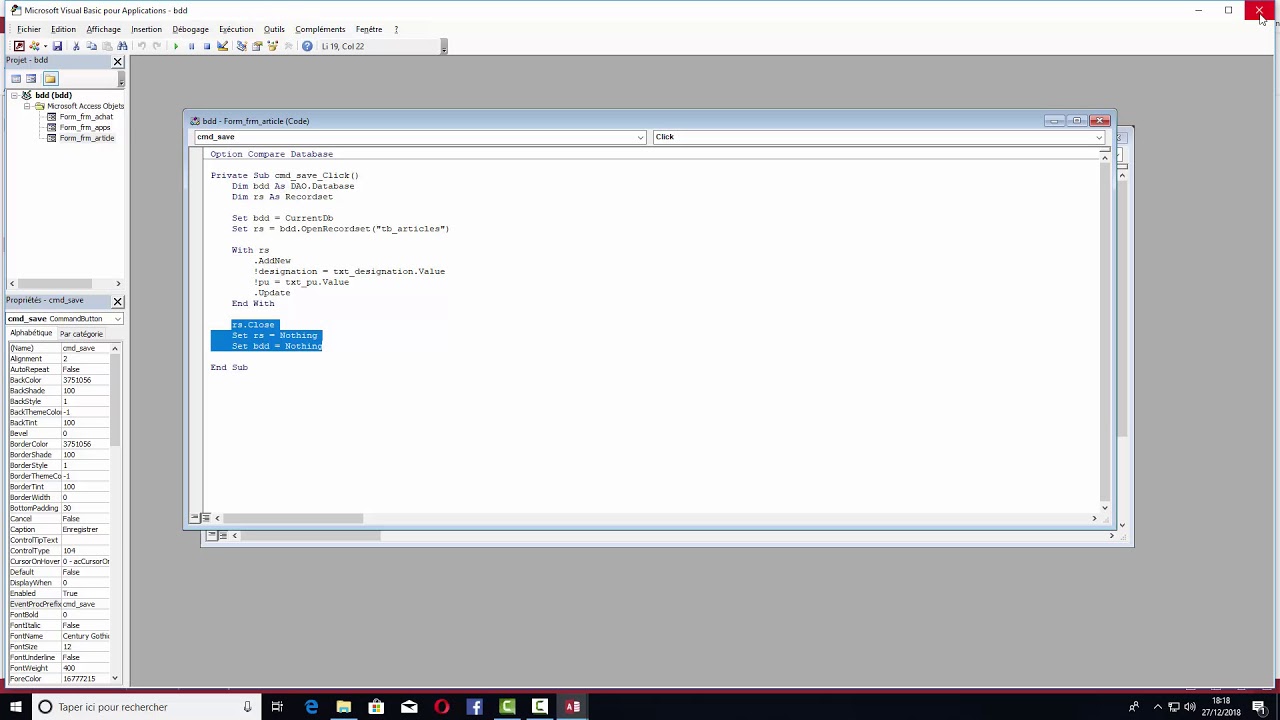1280x720 pixels.
Task: Close the Projet - bdd panel
Action: click(117, 61)
